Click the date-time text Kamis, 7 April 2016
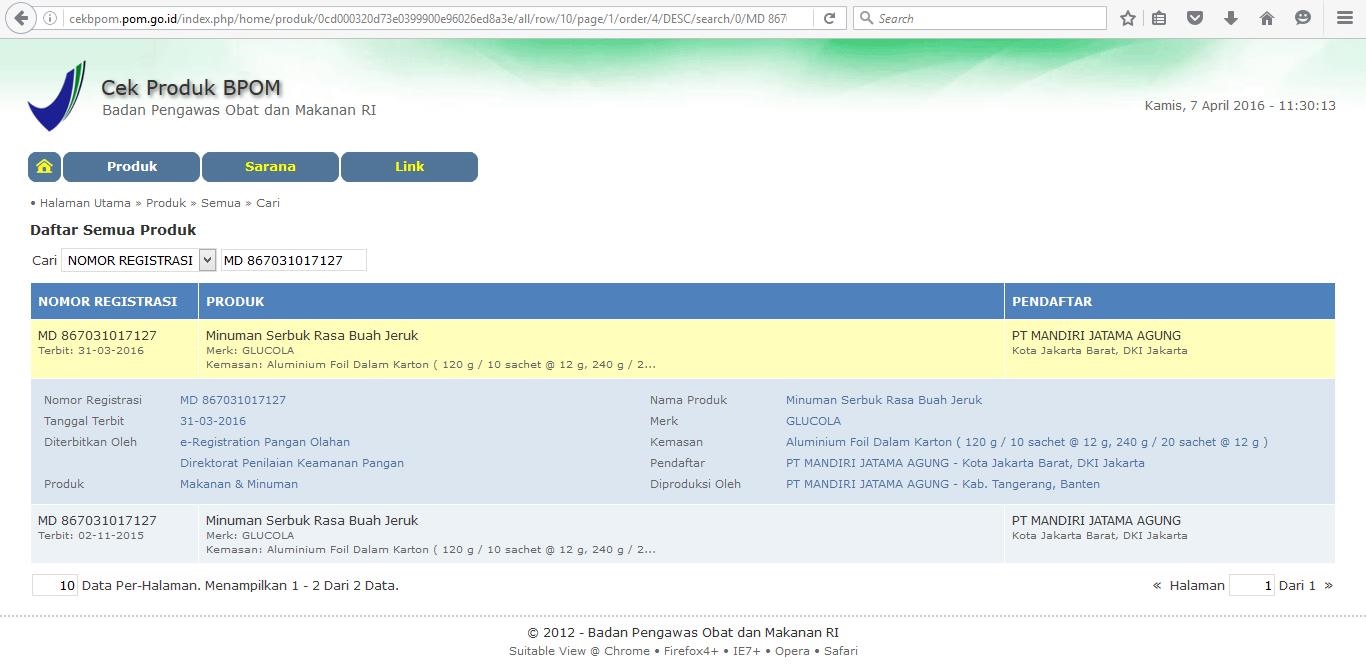 click(x=1240, y=105)
